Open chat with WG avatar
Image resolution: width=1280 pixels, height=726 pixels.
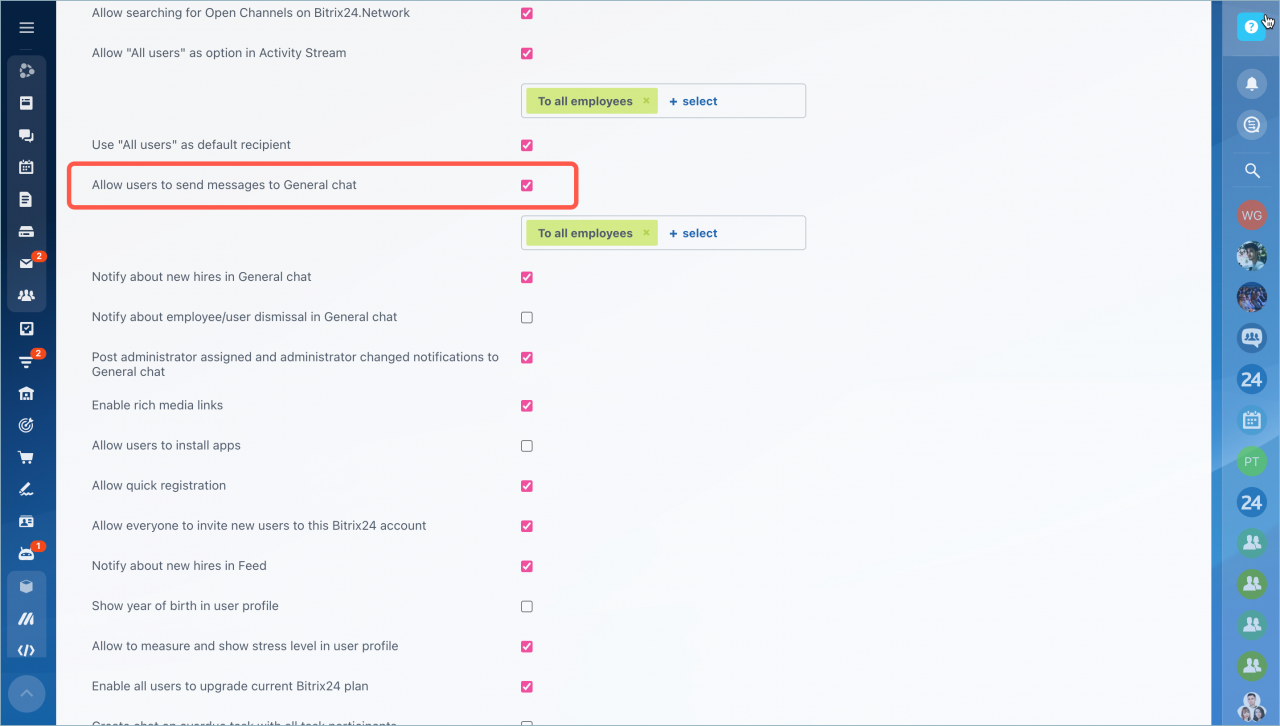[x=1251, y=215]
